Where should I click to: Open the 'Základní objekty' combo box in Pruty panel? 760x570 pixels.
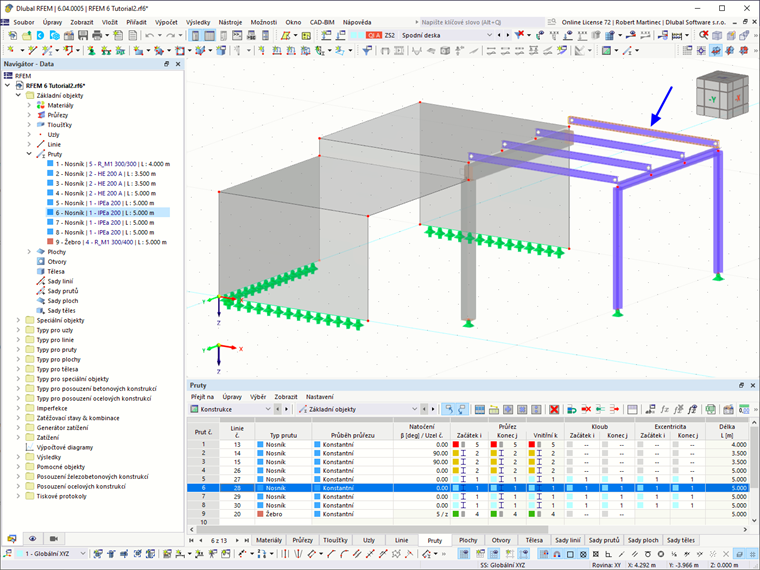(358, 410)
